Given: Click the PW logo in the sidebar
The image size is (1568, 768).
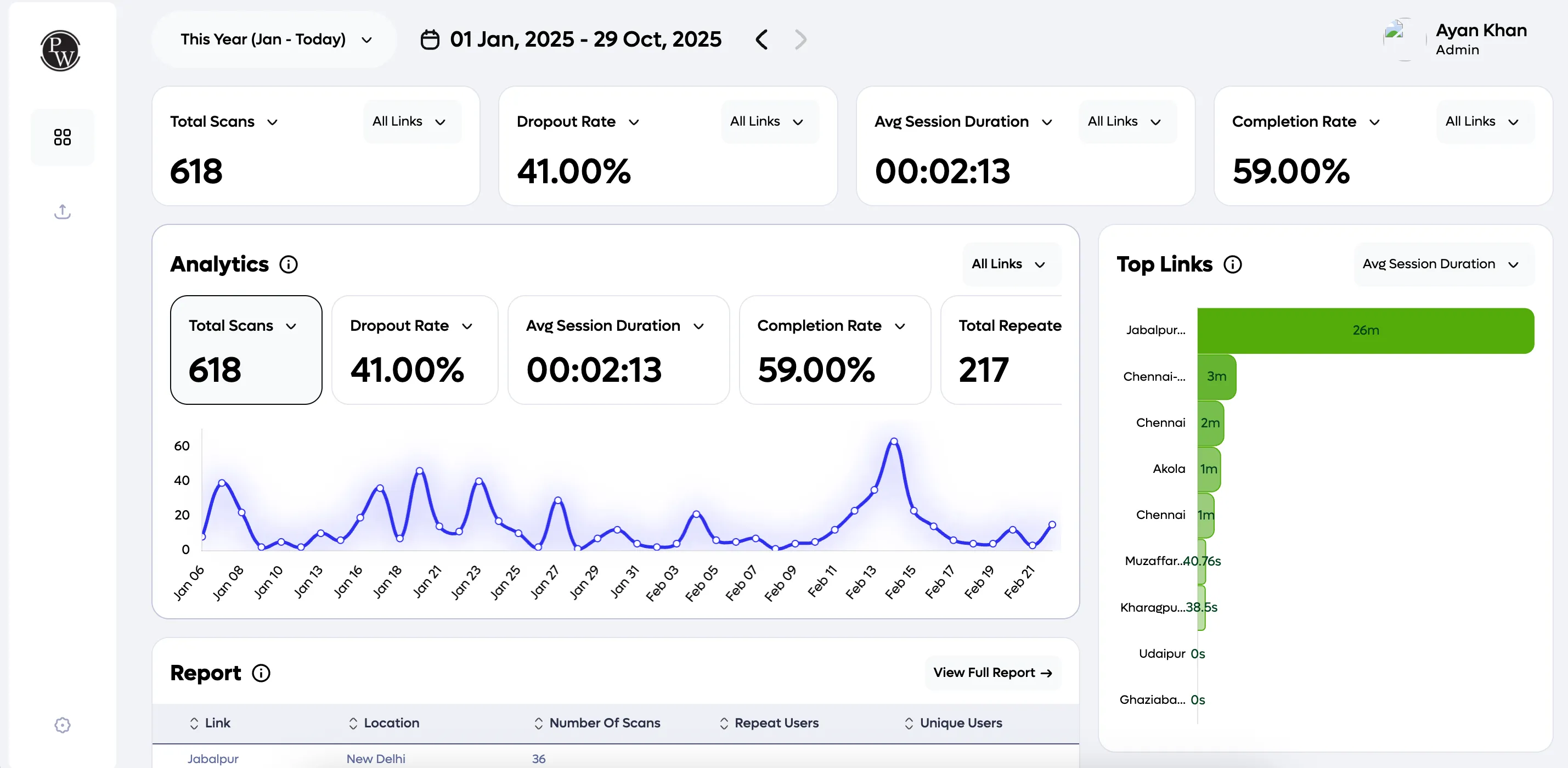Looking at the screenshot, I should [x=60, y=52].
